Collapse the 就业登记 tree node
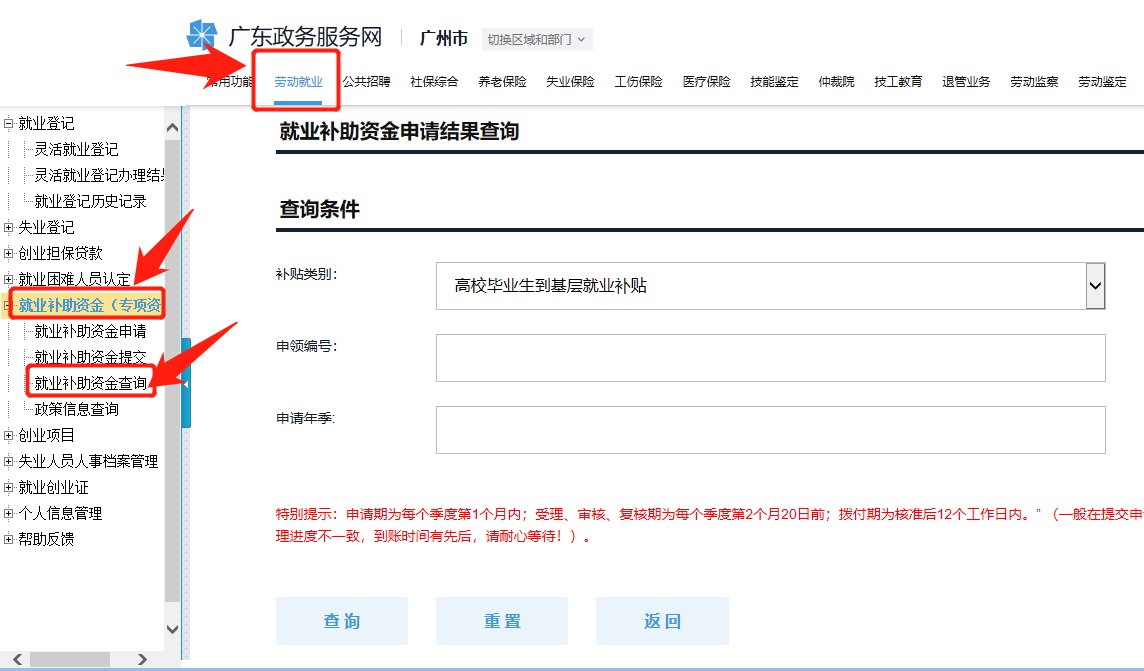The image size is (1144, 671). (9, 124)
